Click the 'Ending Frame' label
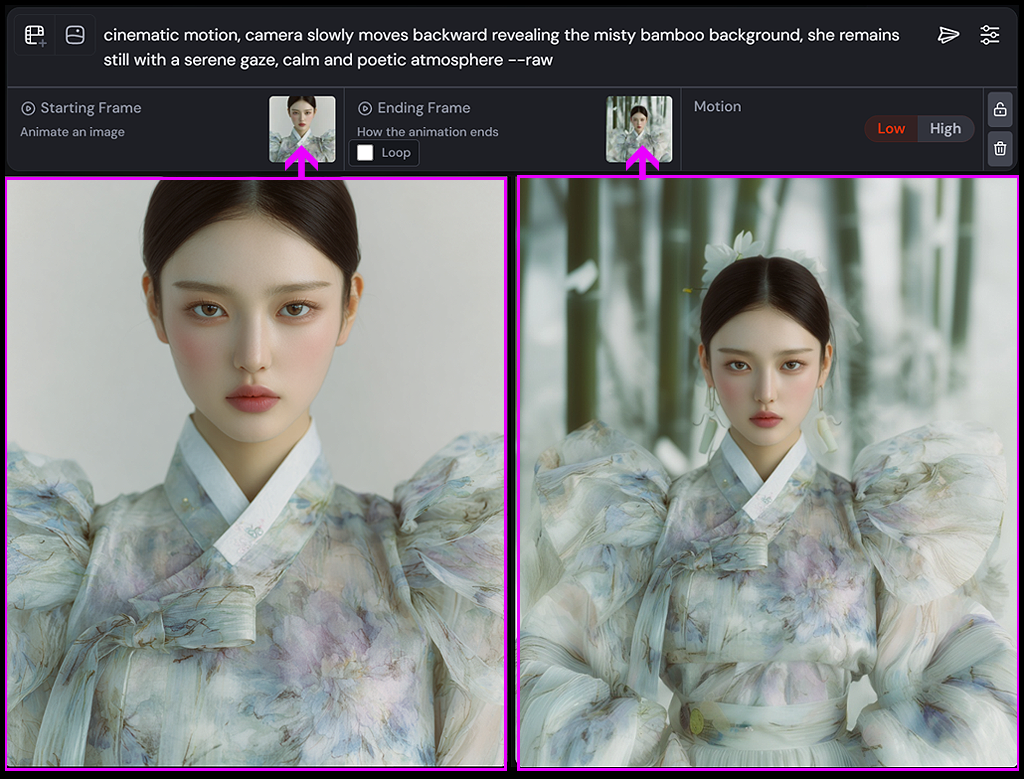Screen dimensions: 1024x779 [424, 108]
